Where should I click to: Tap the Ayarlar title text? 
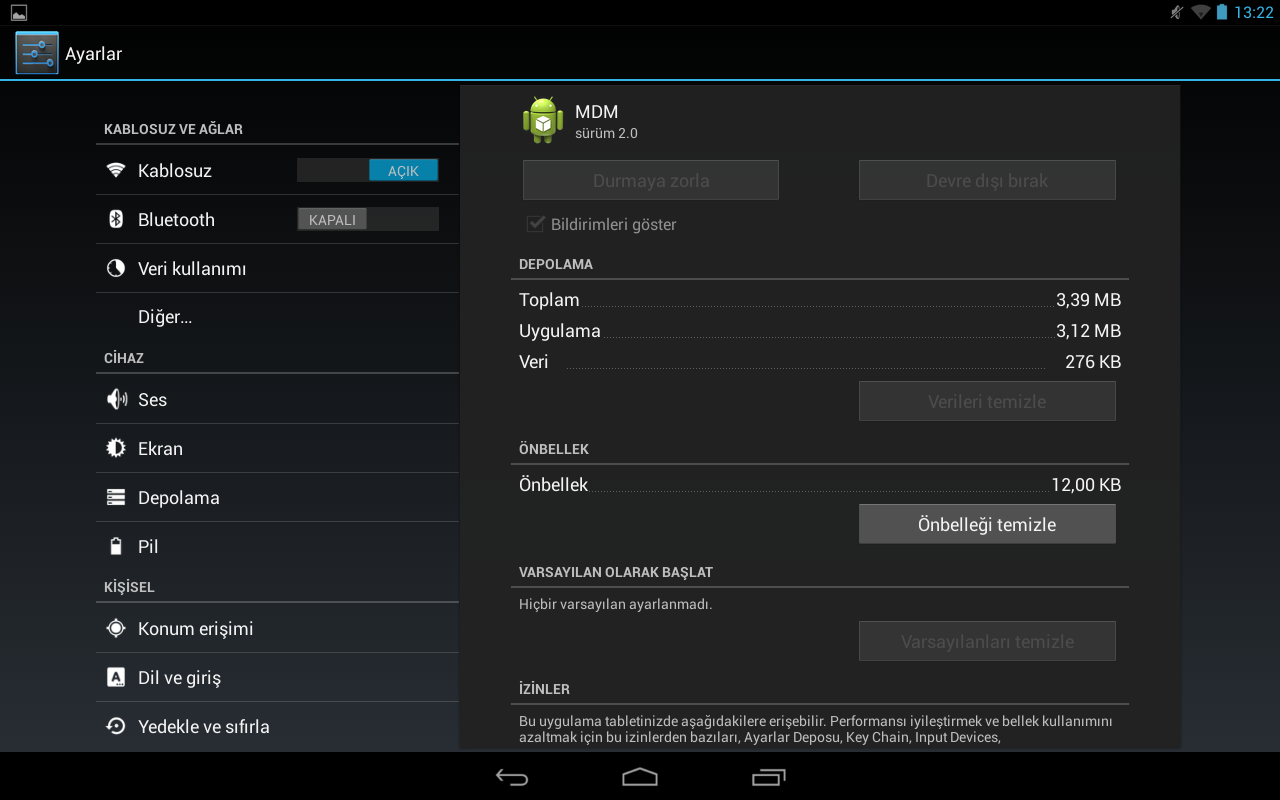[x=93, y=54]
